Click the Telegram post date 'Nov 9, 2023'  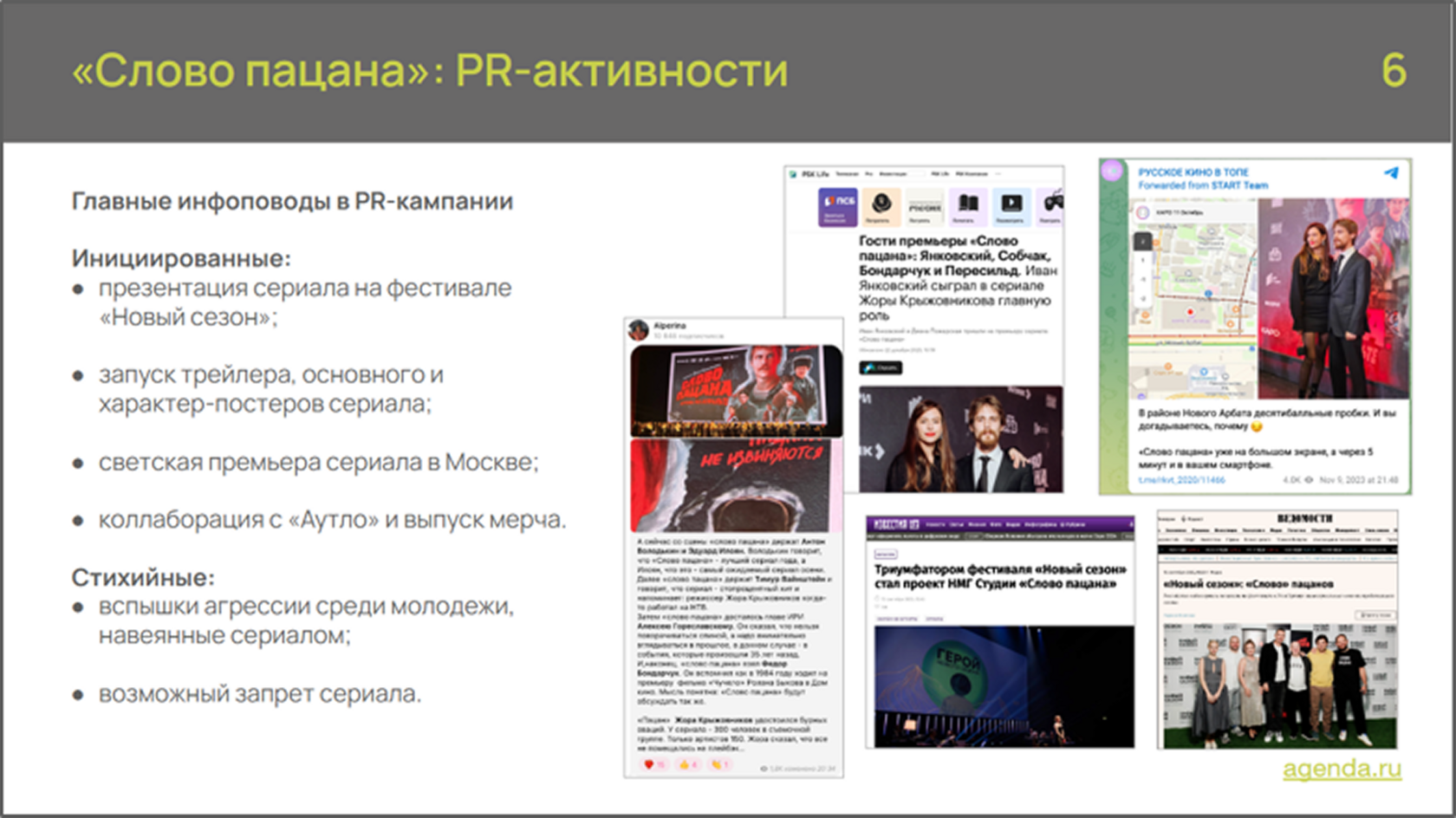point(1359,479)
